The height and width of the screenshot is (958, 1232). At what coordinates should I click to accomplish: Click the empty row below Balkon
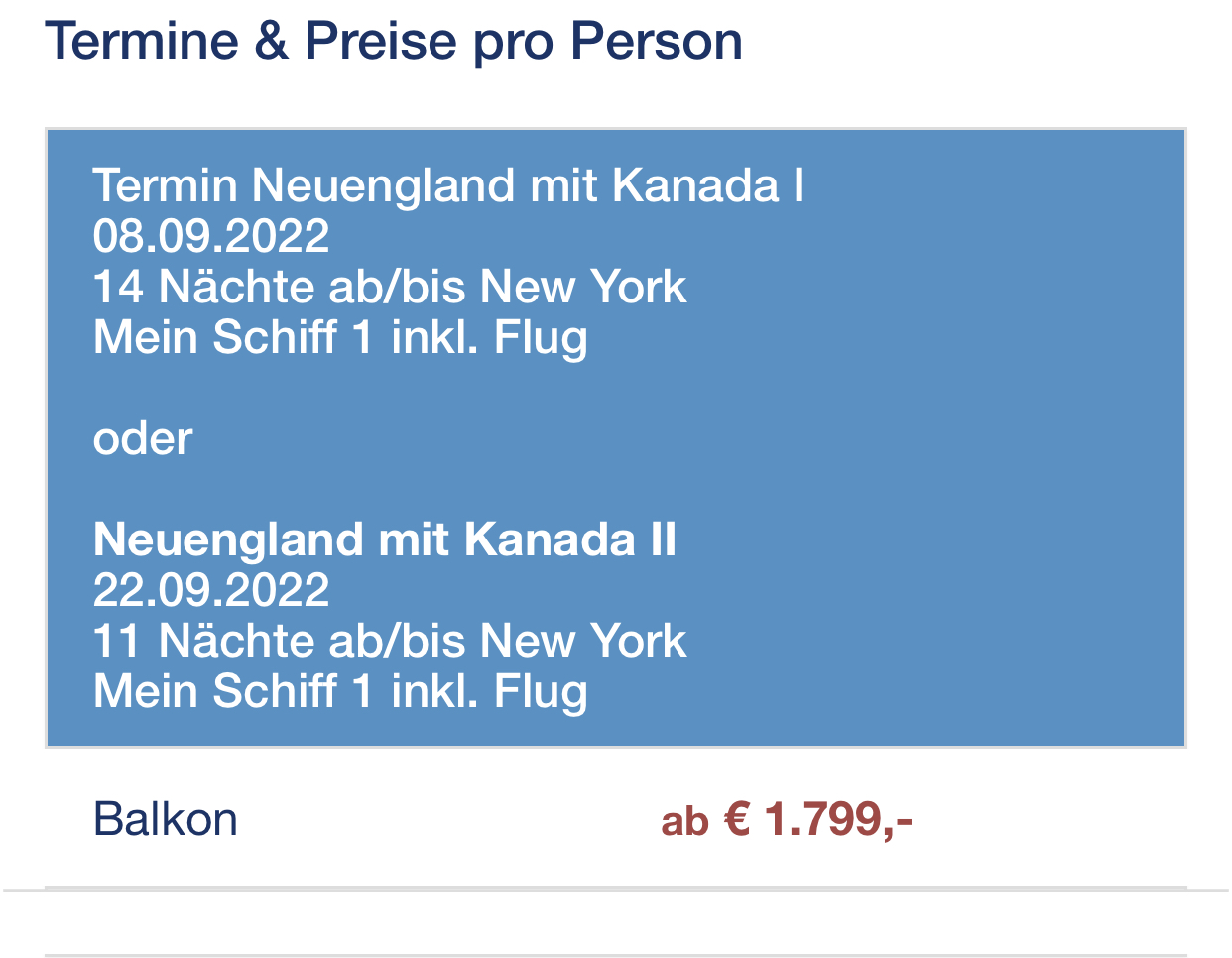616,922
